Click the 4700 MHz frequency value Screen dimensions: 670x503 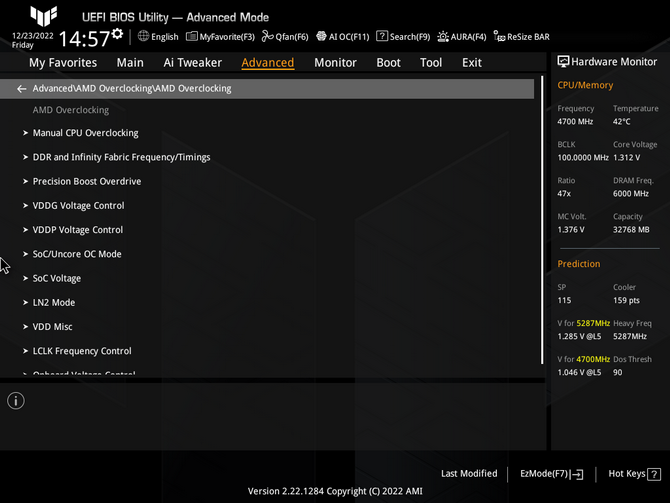[575, 122]
